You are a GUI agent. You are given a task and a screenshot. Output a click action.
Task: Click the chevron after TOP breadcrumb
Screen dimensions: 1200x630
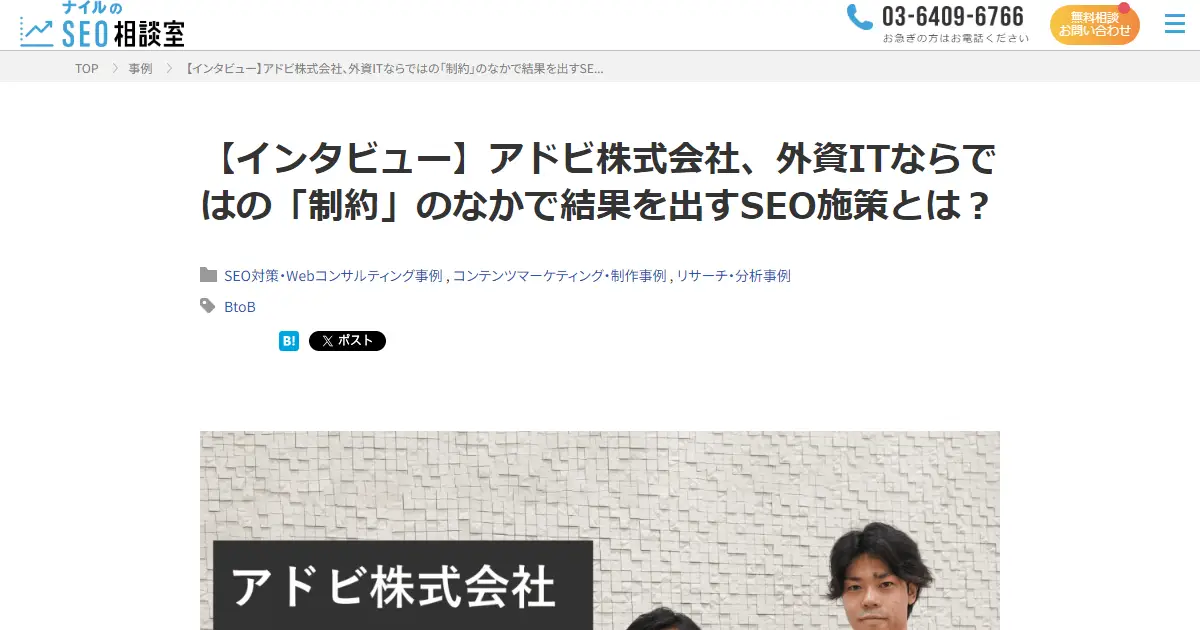pos(114,69)
